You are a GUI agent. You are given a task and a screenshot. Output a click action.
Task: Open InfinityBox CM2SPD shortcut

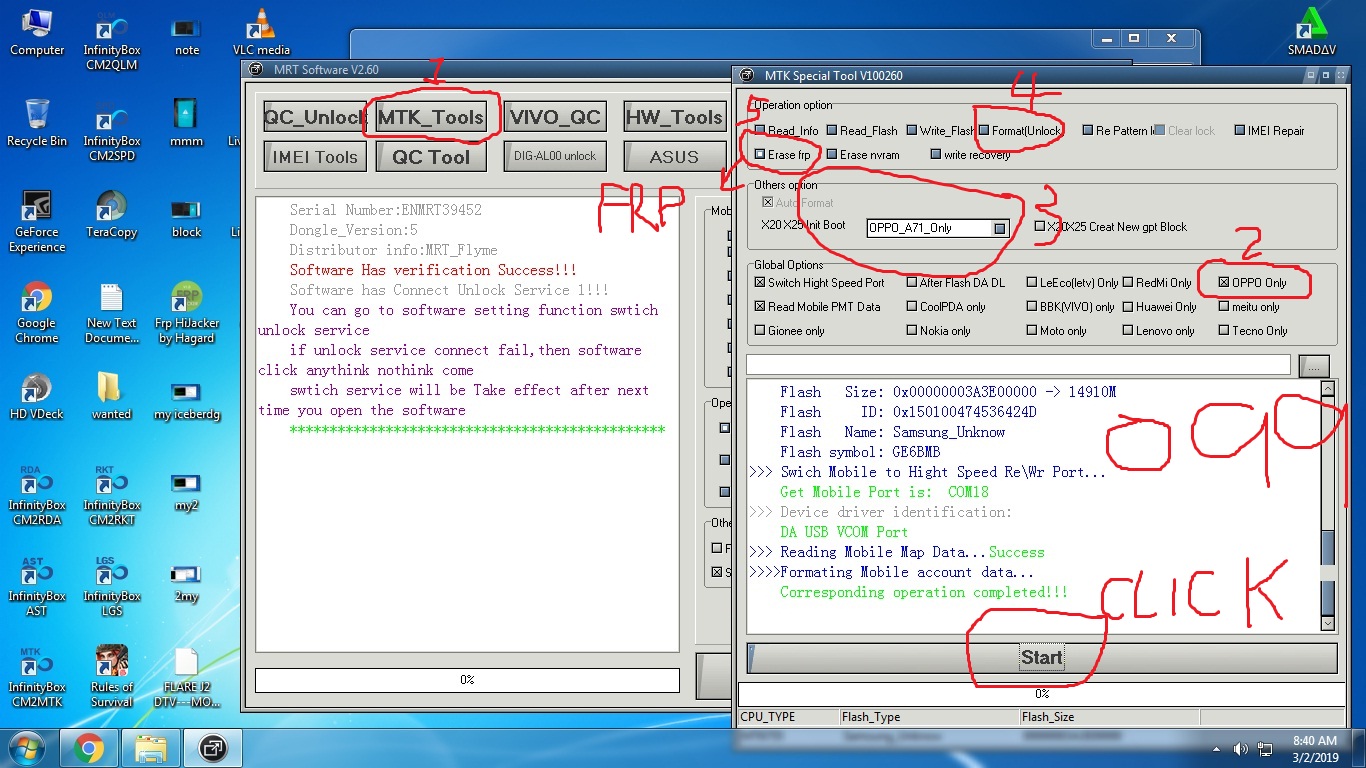point(111,131)
